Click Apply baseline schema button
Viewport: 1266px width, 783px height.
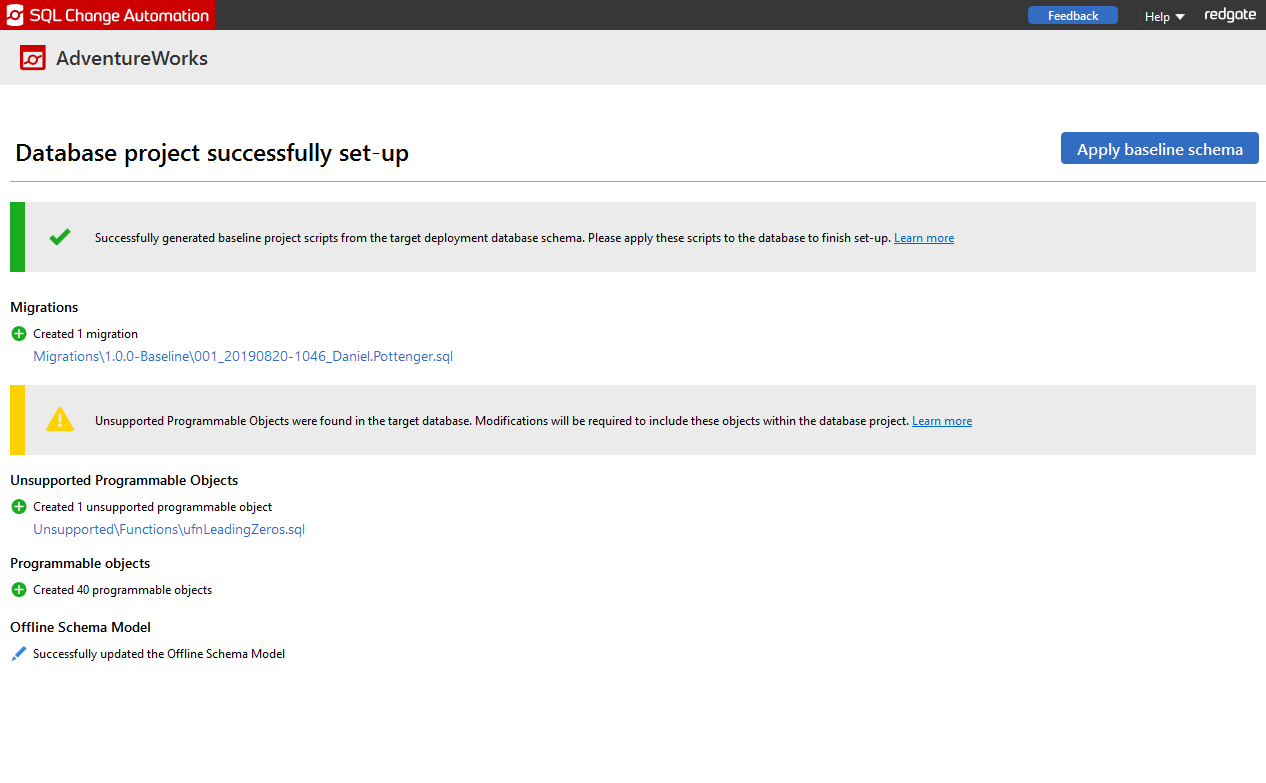point(1159,149)
